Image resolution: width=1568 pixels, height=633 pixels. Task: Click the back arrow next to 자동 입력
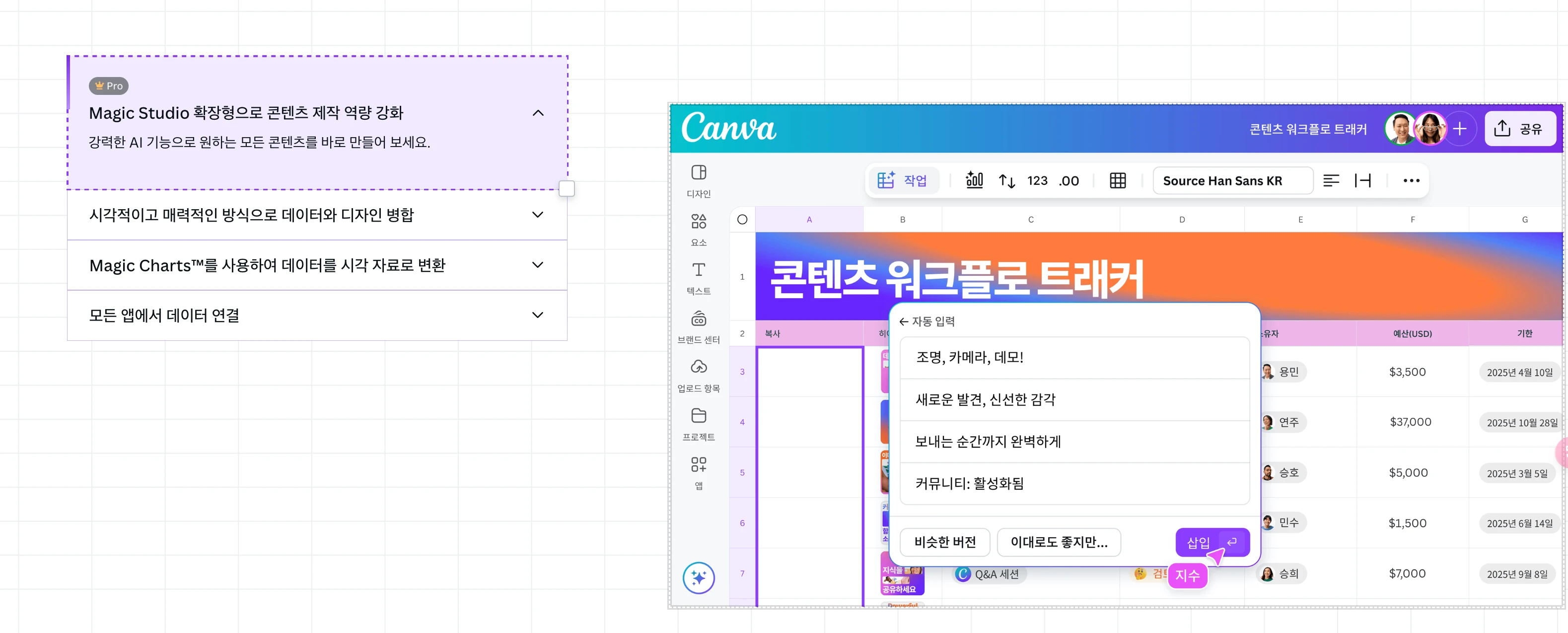(904, 321)
